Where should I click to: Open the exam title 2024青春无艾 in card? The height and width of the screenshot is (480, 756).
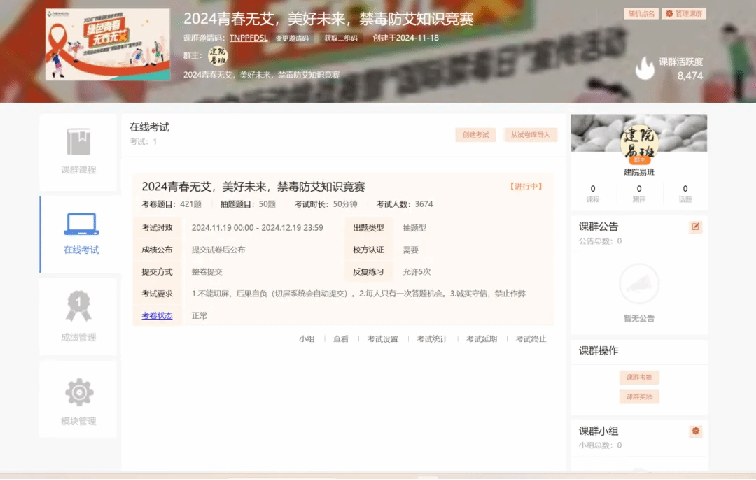tap(253, 186)
